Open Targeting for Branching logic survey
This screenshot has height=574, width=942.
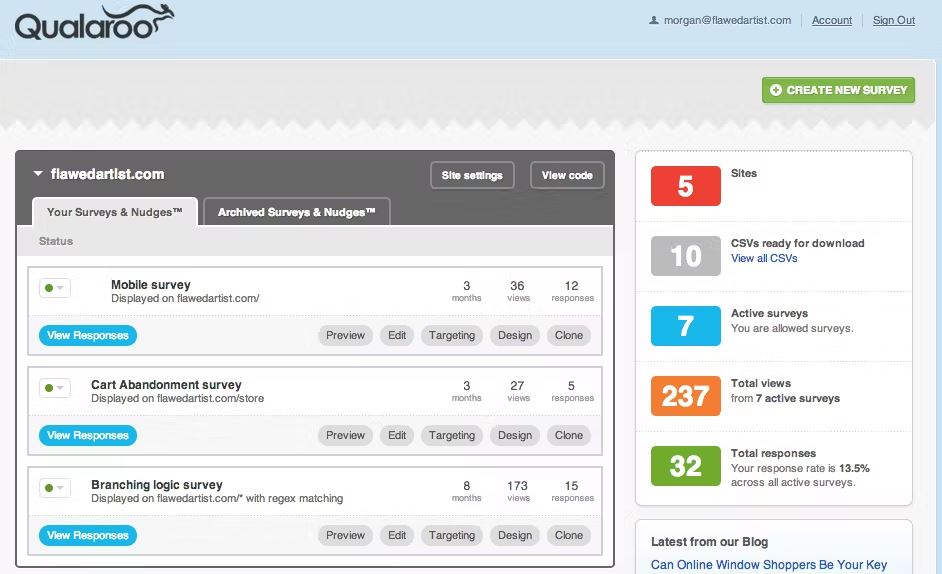click(452, 536)
